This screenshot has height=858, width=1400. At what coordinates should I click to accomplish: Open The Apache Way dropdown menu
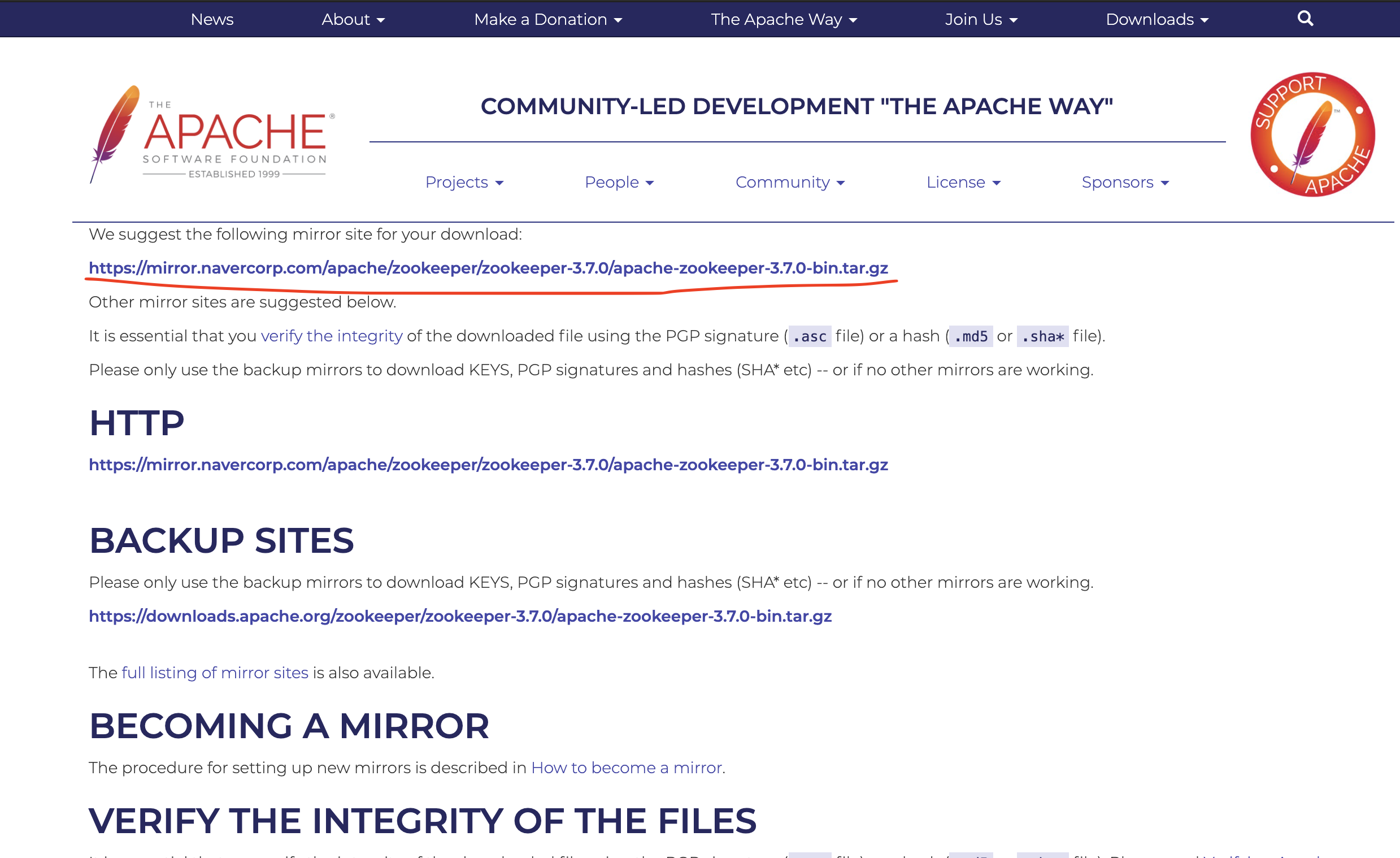(784, 19)
